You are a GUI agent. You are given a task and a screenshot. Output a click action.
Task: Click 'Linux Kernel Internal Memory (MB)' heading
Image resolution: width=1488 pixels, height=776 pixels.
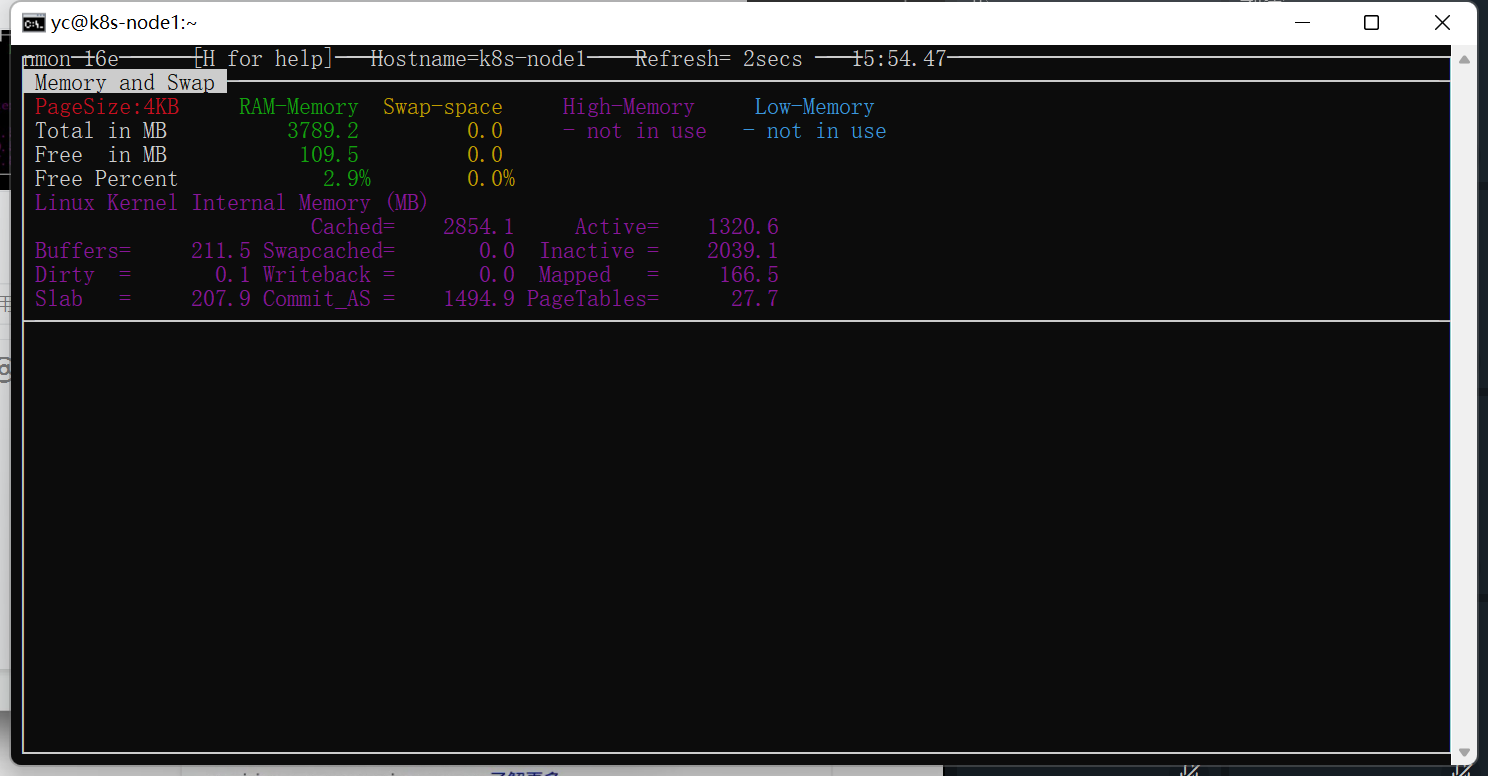tap(231, 203)
